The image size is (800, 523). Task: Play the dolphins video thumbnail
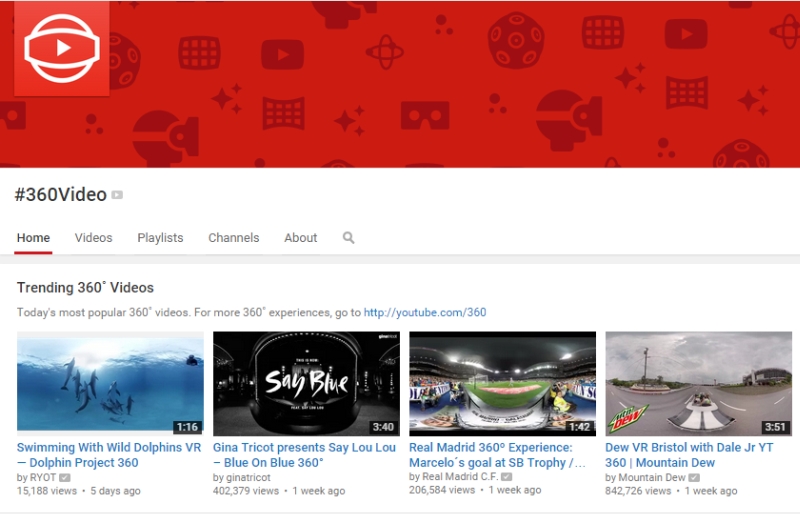pyautogui.click(x=110, y=384)
